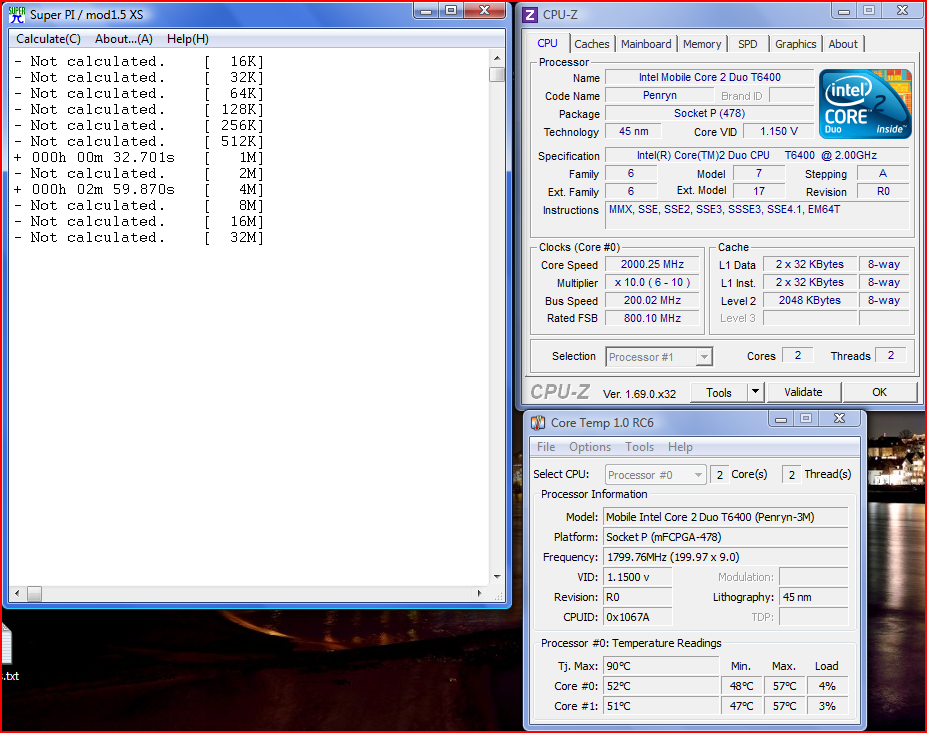
Task: Open Help menu in Super PI
Action: pyautogui.click(x=188, y=39)
